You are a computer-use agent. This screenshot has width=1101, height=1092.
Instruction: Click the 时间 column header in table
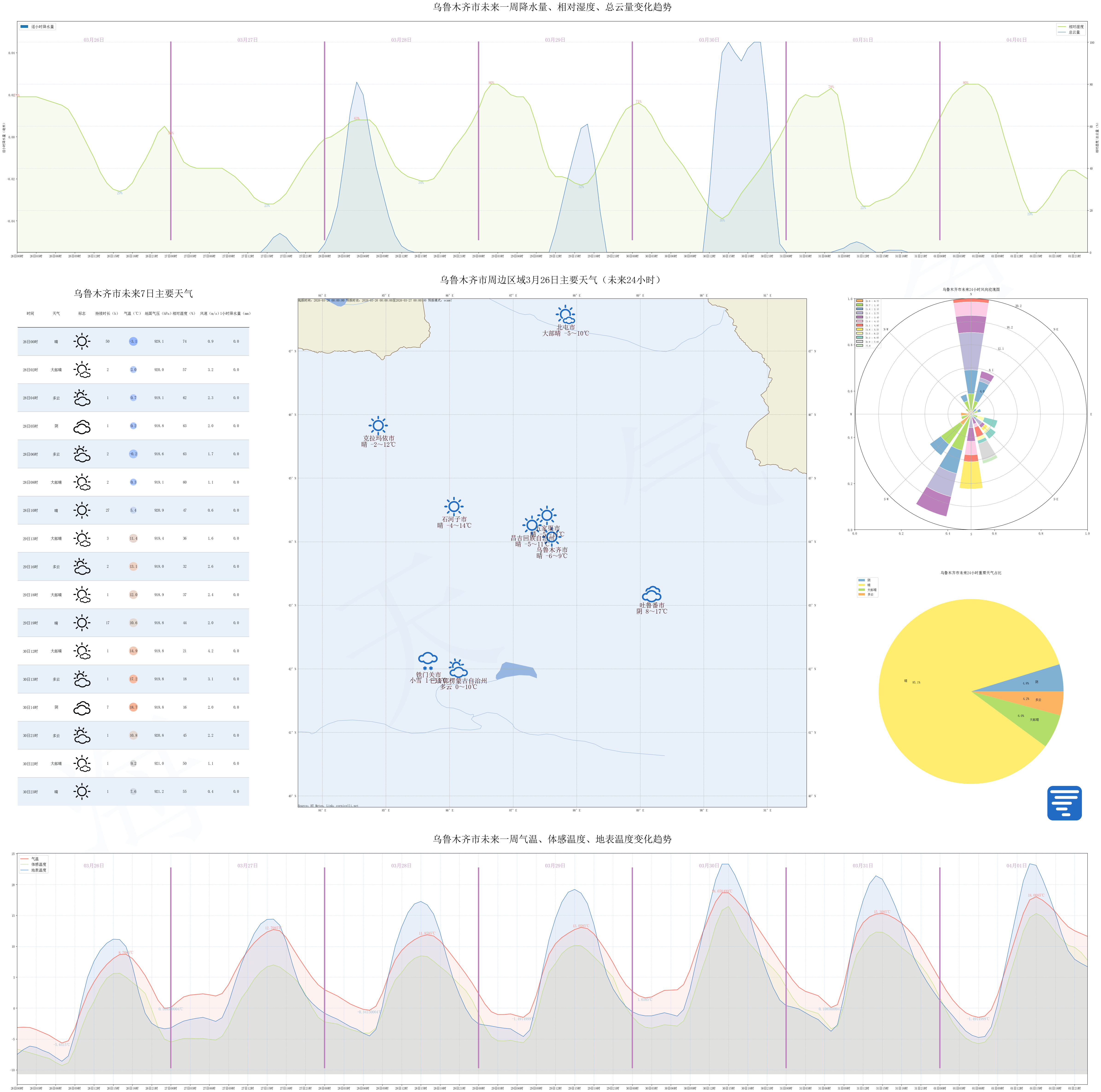(x=30, y=314)
